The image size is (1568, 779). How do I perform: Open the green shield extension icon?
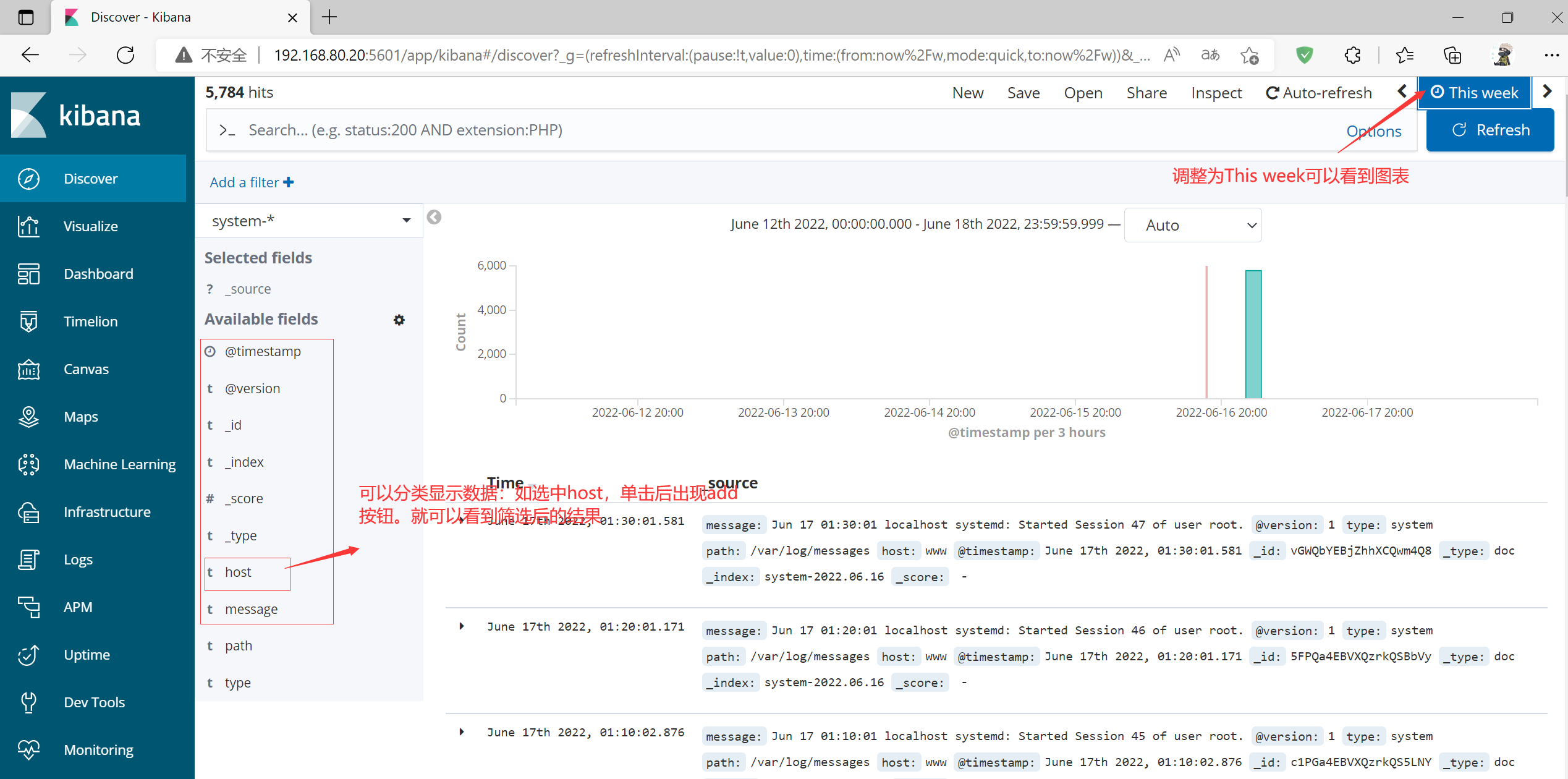point(1304,55)
